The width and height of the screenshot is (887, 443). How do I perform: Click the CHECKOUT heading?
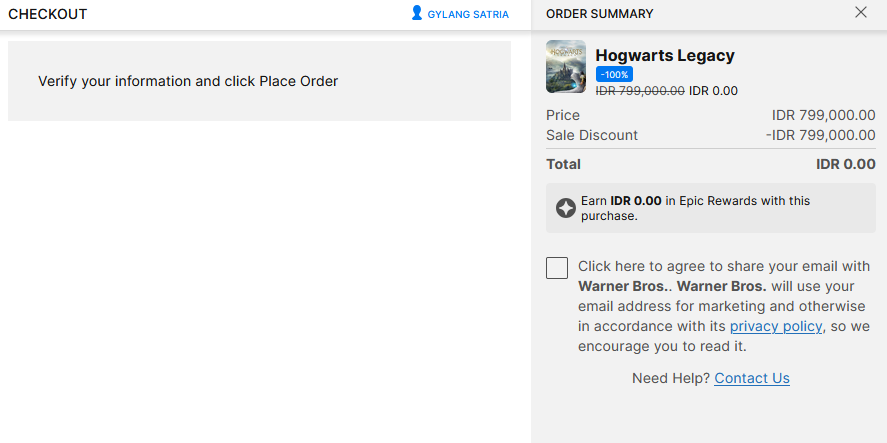[48, 14]
